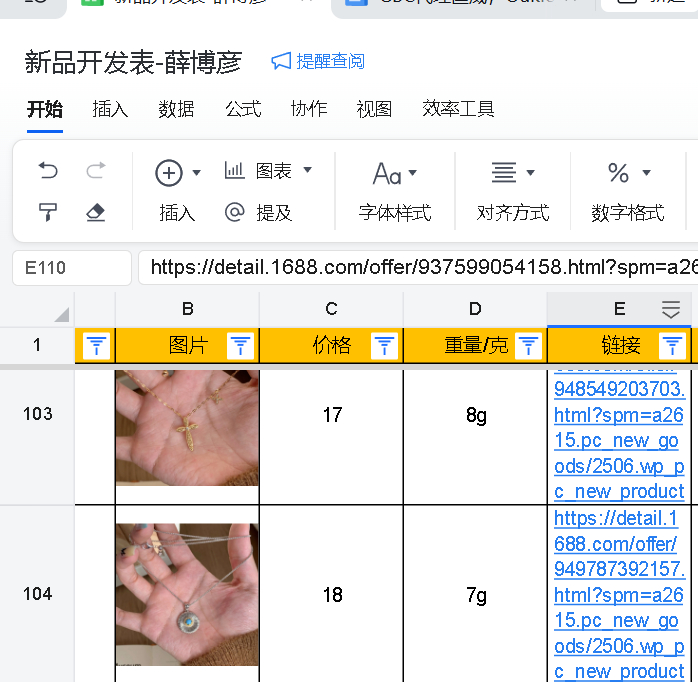
Task: Click the eraser clear-format icon
Action: tap(96, 212)
